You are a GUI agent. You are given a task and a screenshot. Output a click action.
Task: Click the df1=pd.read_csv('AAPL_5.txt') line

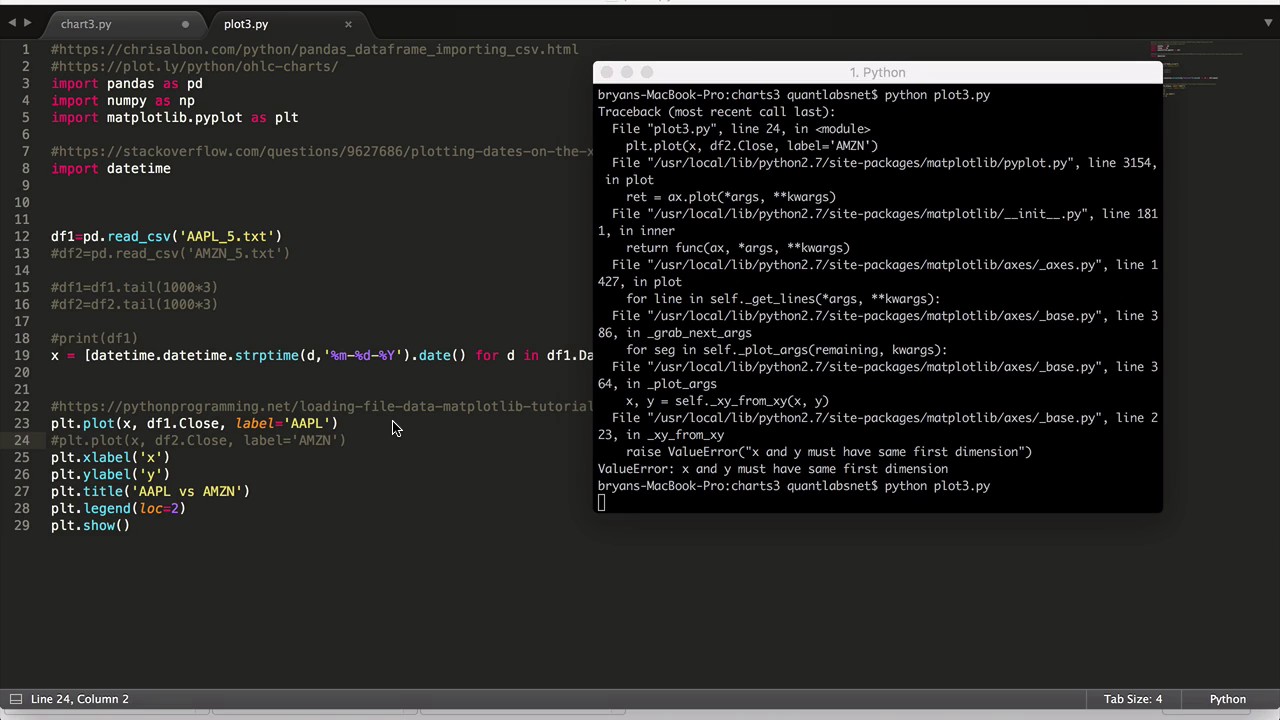pos(167,237)
